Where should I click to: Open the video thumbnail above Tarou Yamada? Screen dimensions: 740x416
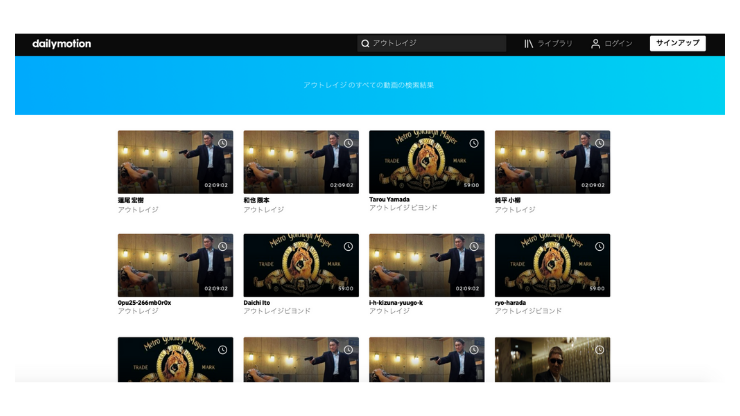tap(426, 162)
